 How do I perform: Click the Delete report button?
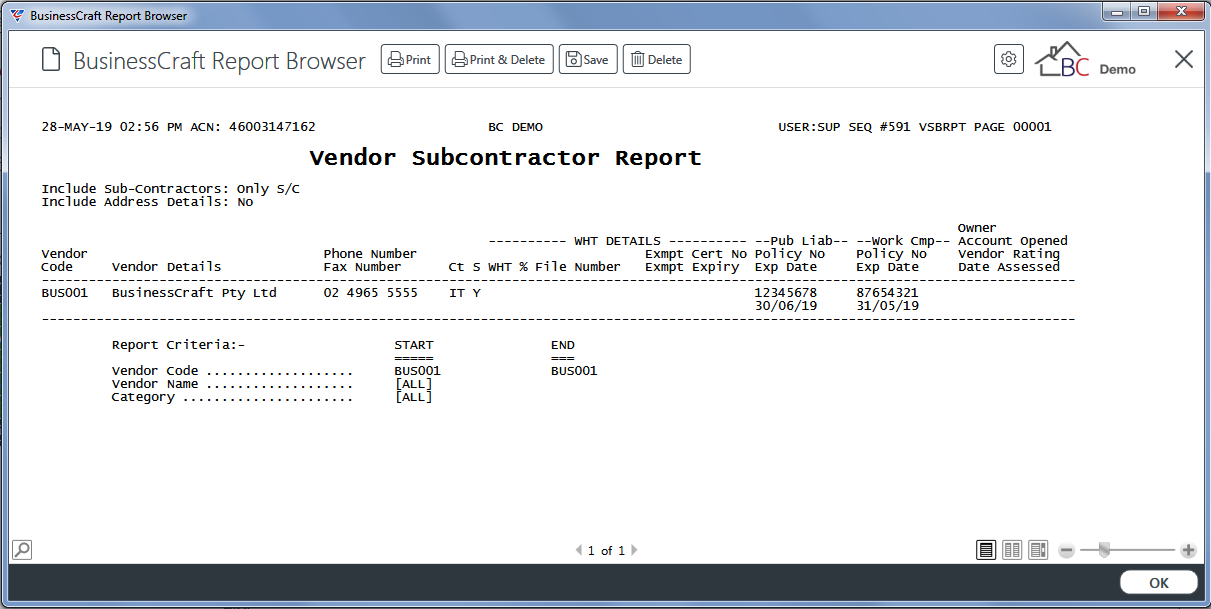657,59
